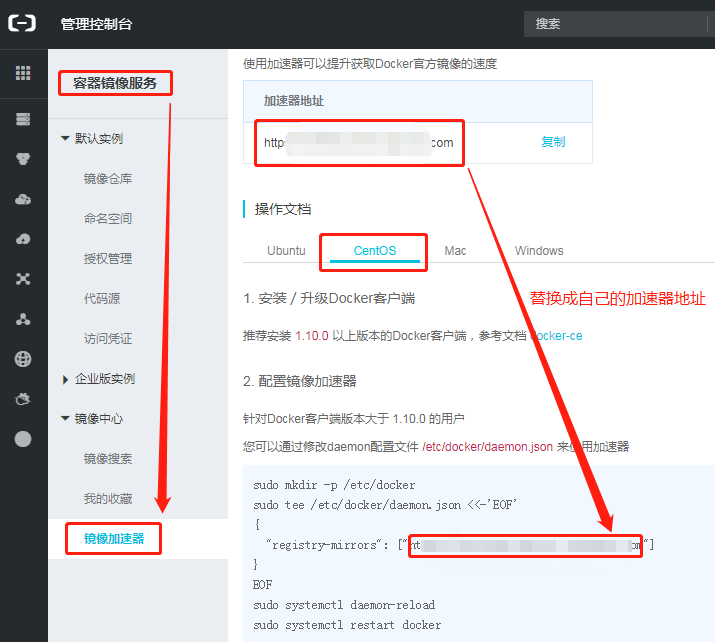
Task: Go to 命名空间 in the sidebar
Action: click(108, 219)
